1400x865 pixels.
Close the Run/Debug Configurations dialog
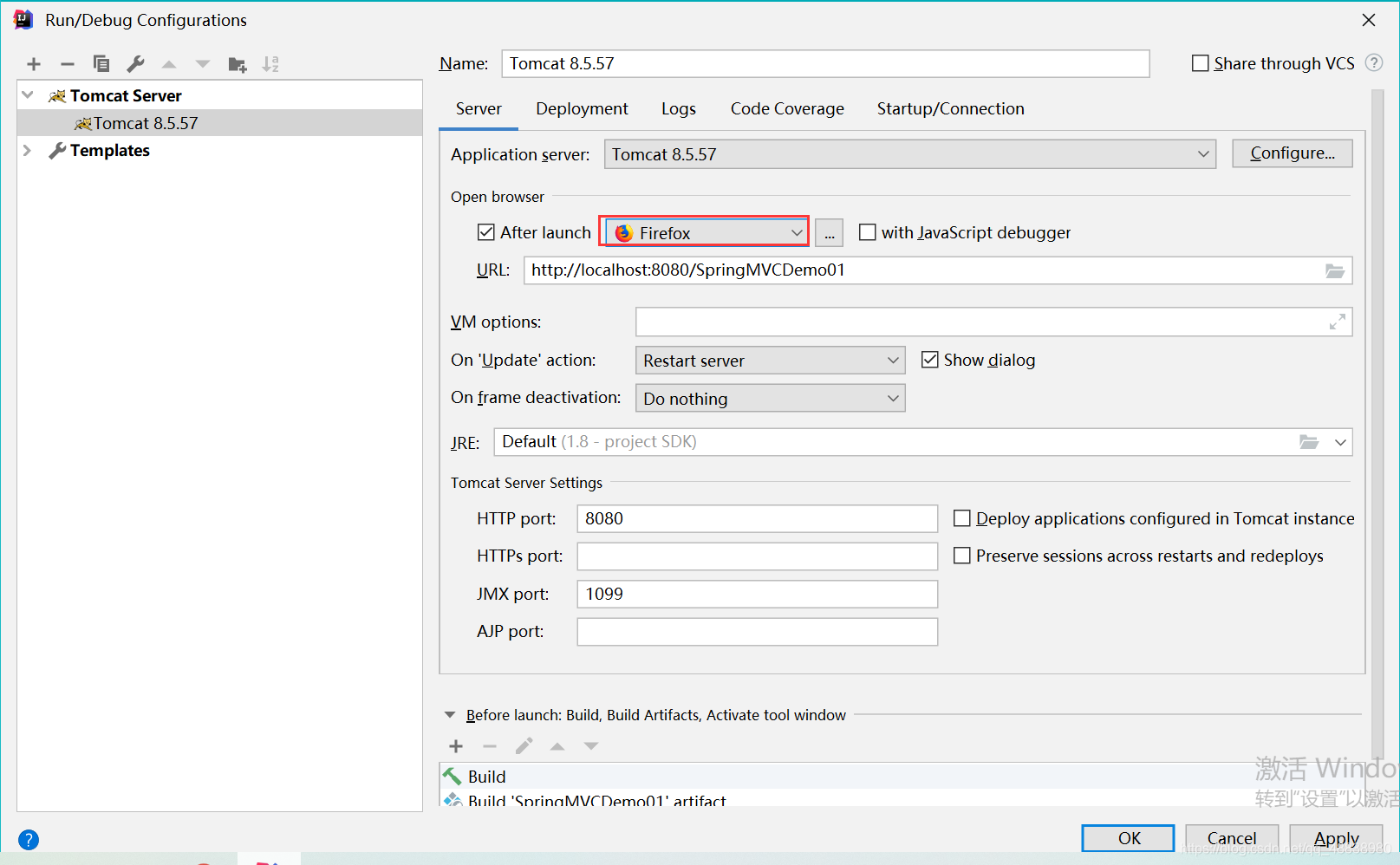[1369, 20]
